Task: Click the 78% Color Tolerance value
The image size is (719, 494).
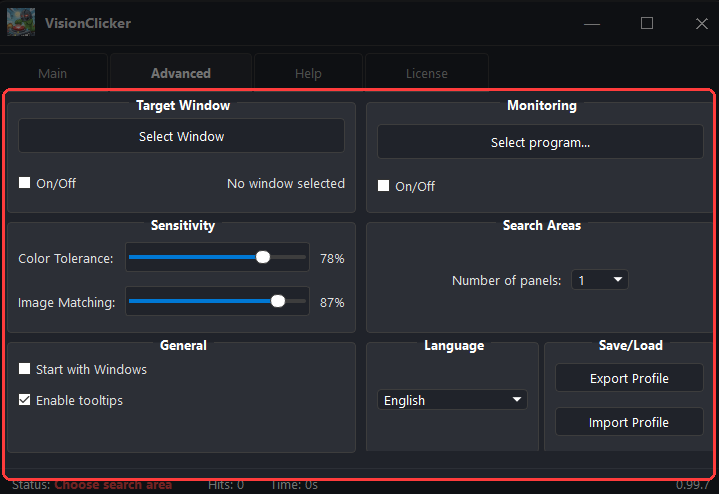Action: (x=332, y=259)
